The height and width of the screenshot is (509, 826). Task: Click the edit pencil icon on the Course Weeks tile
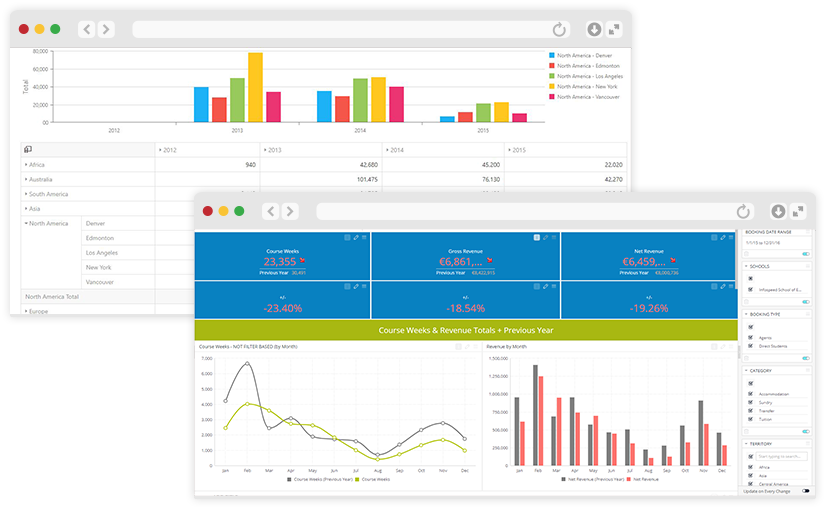click(x=355, y=237)
